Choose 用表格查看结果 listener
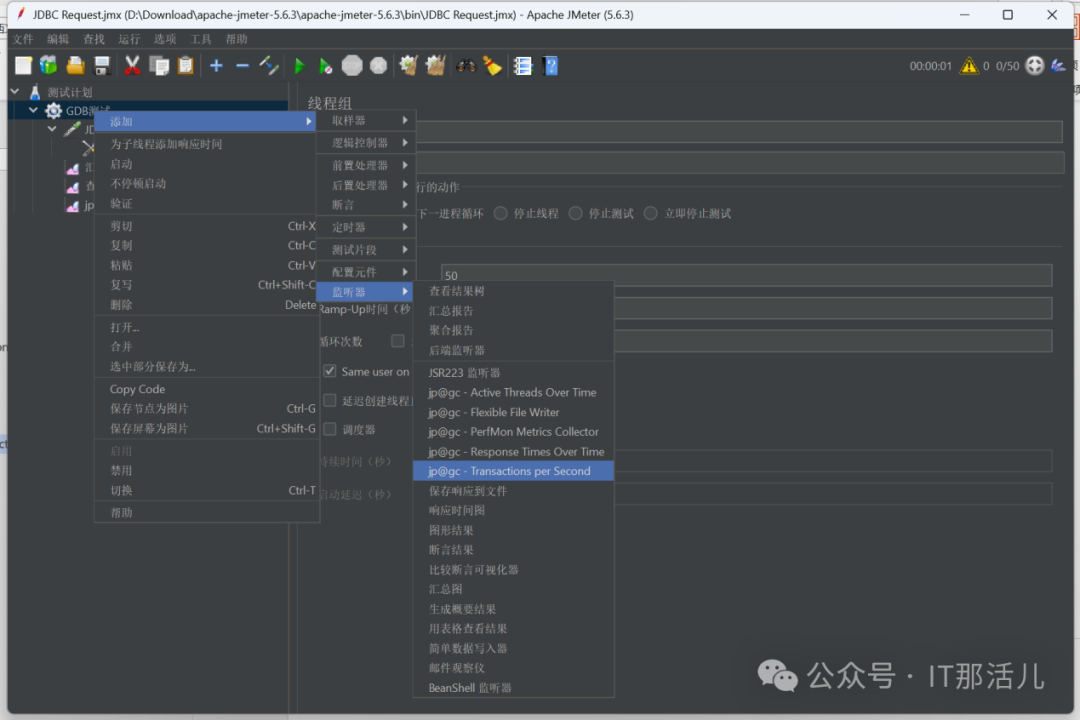 (513, 629)
